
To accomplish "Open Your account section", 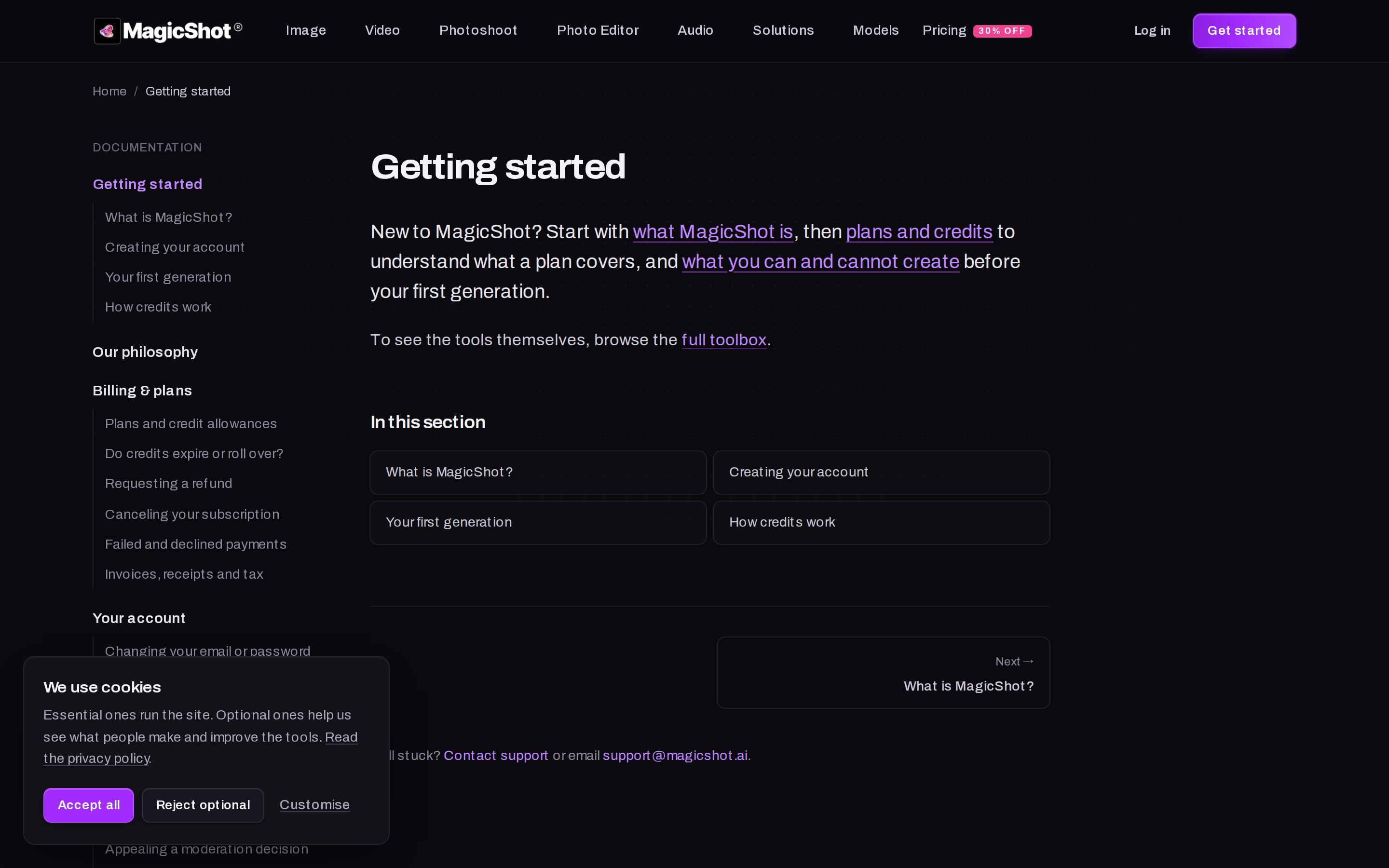I will point(139,618).
